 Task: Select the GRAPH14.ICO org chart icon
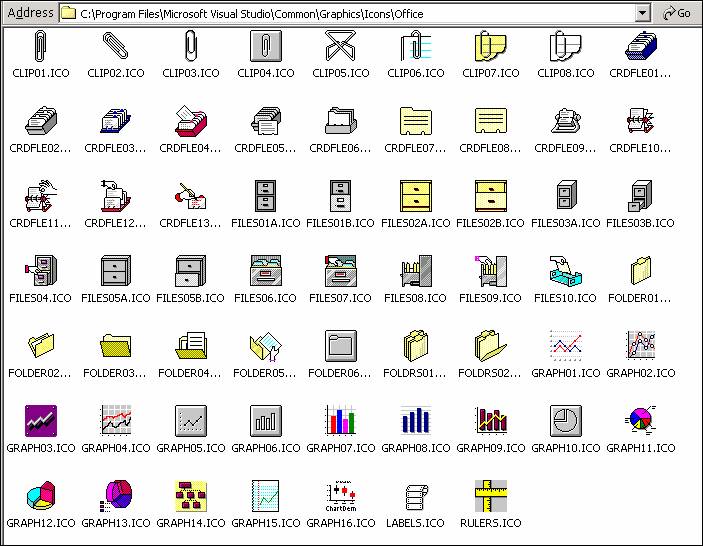[190, 495]
